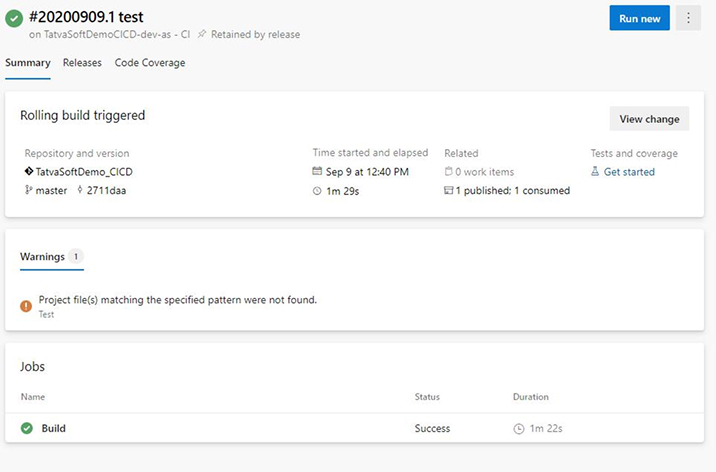Click the pin icon beside Retained by release
The height and width of the screenshot is (472, 716).
[202, 34]
